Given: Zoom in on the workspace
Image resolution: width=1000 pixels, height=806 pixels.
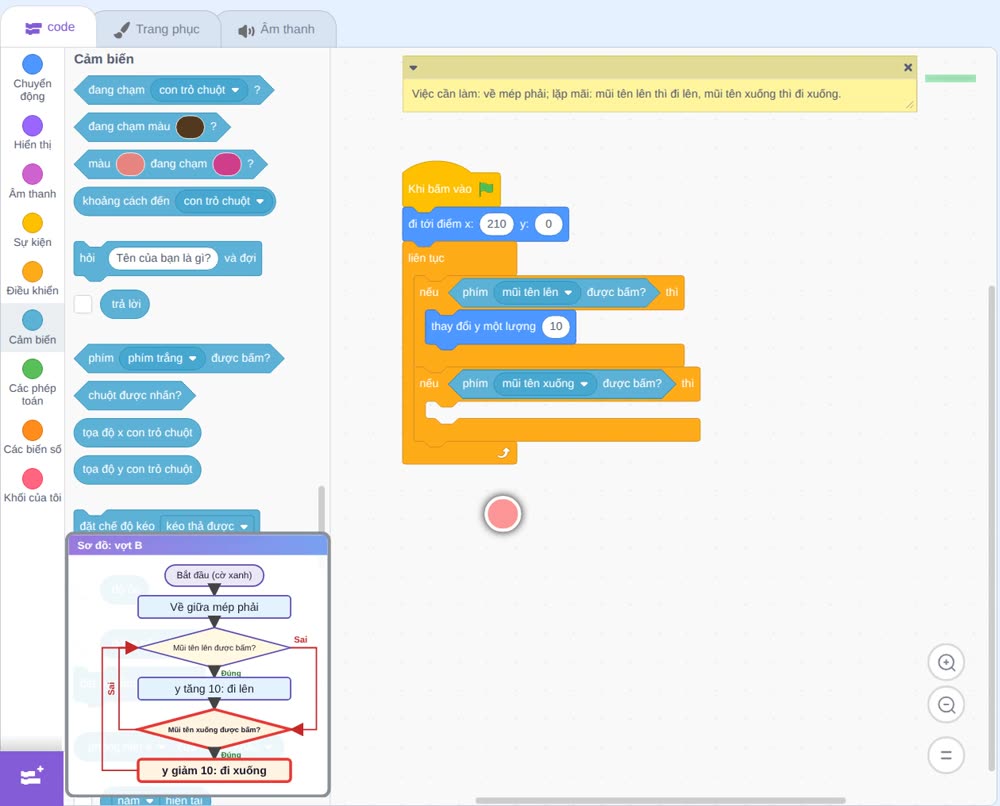Looking at the screenshot, I should (x=946, y=663).
